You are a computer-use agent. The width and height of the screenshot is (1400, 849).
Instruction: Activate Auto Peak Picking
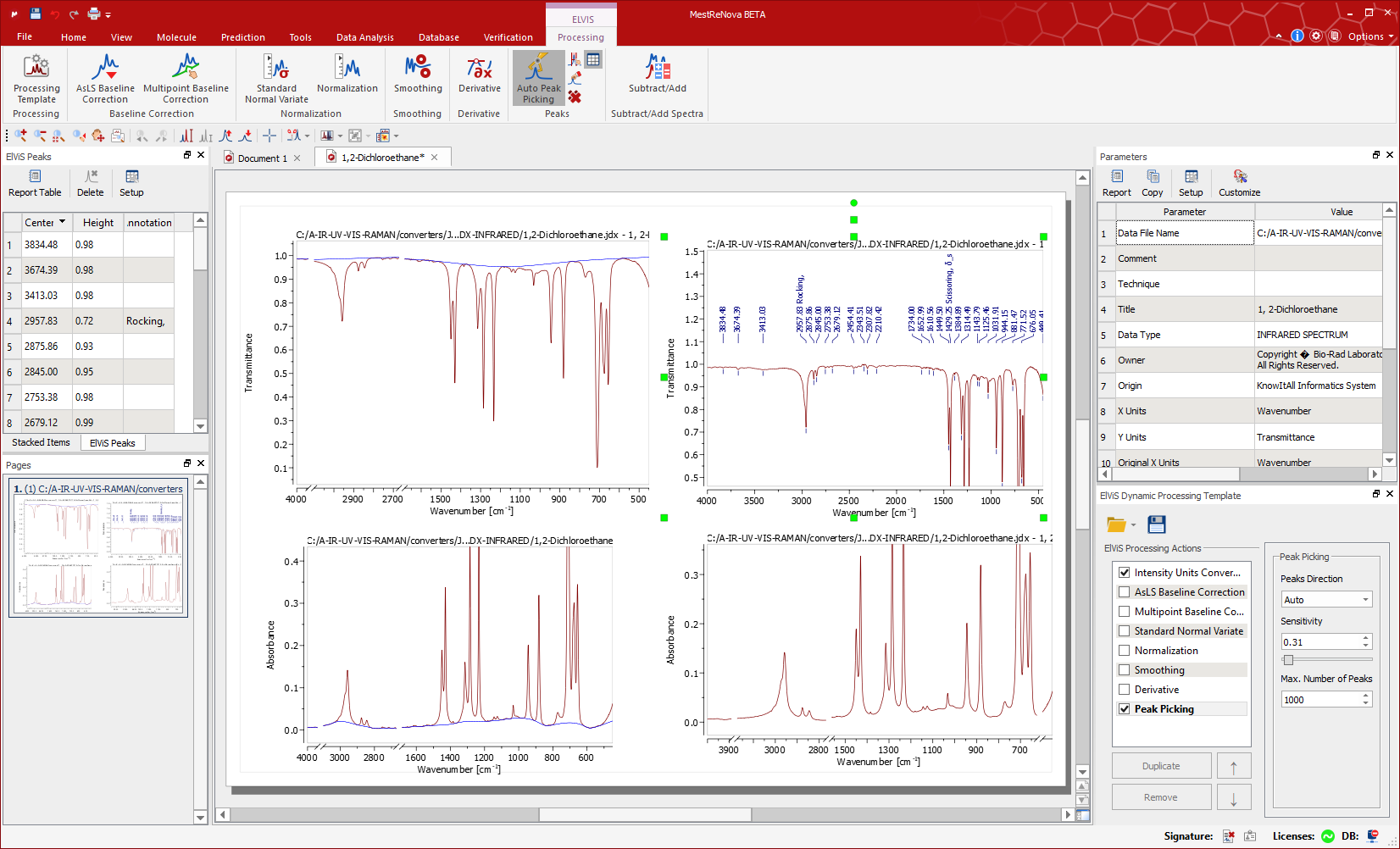point(538,78)
